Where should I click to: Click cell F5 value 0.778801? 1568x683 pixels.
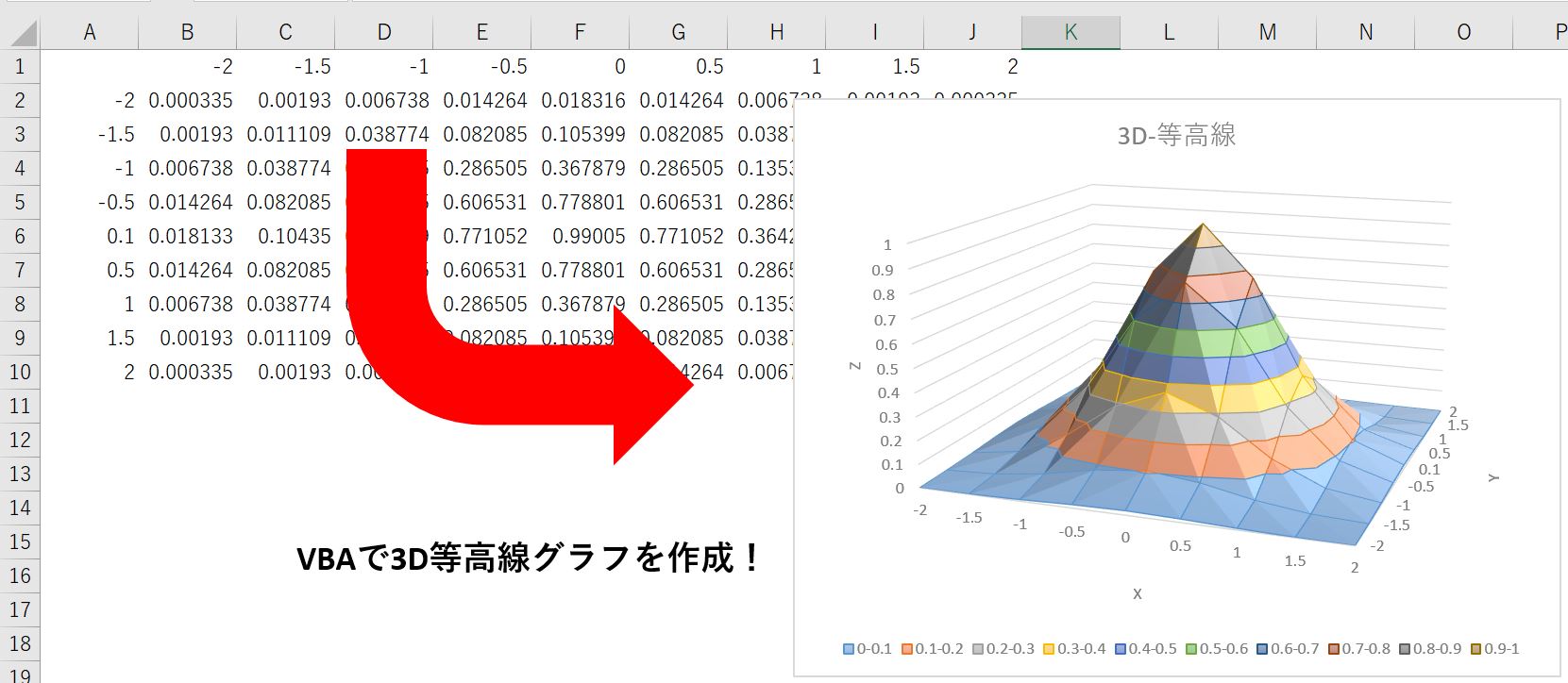click(581, 203)
